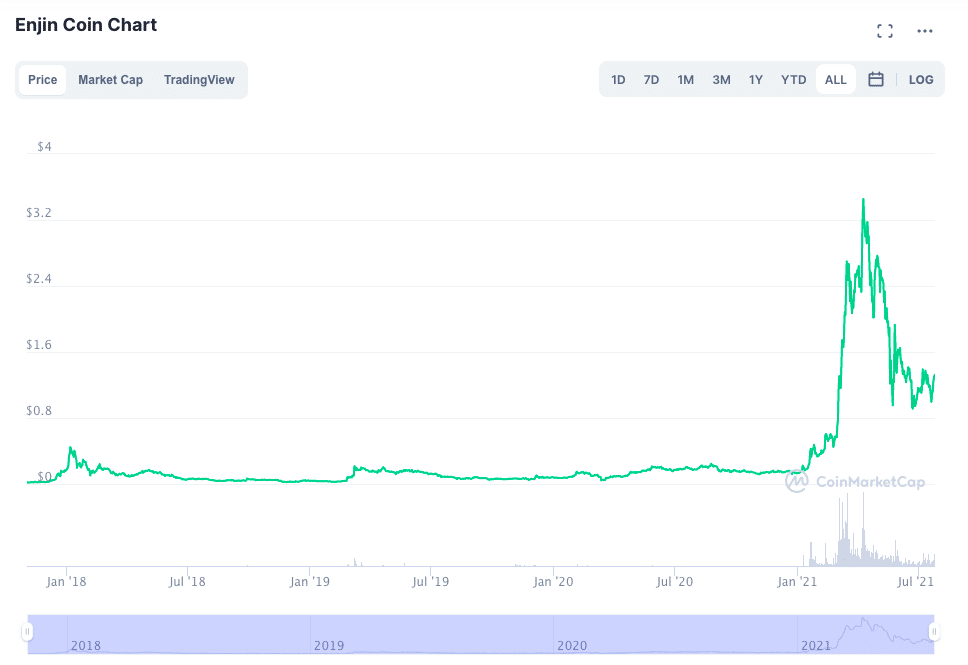Click the 2020 label in range navigator
The width and height of the screenshot is (968, 665).
click(572, 646)
